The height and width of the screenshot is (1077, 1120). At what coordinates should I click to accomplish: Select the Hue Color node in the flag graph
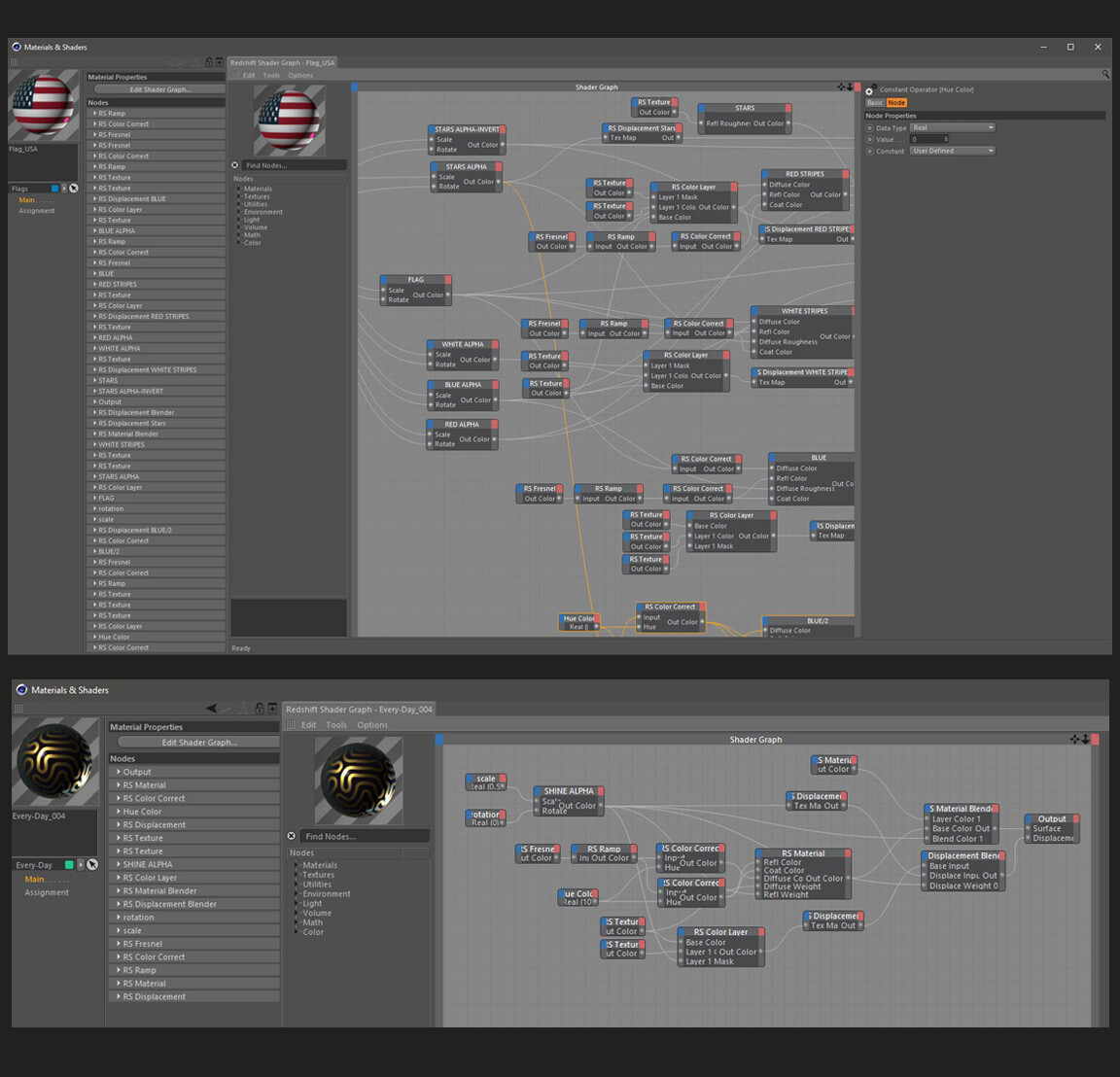[x=579, y=618]
